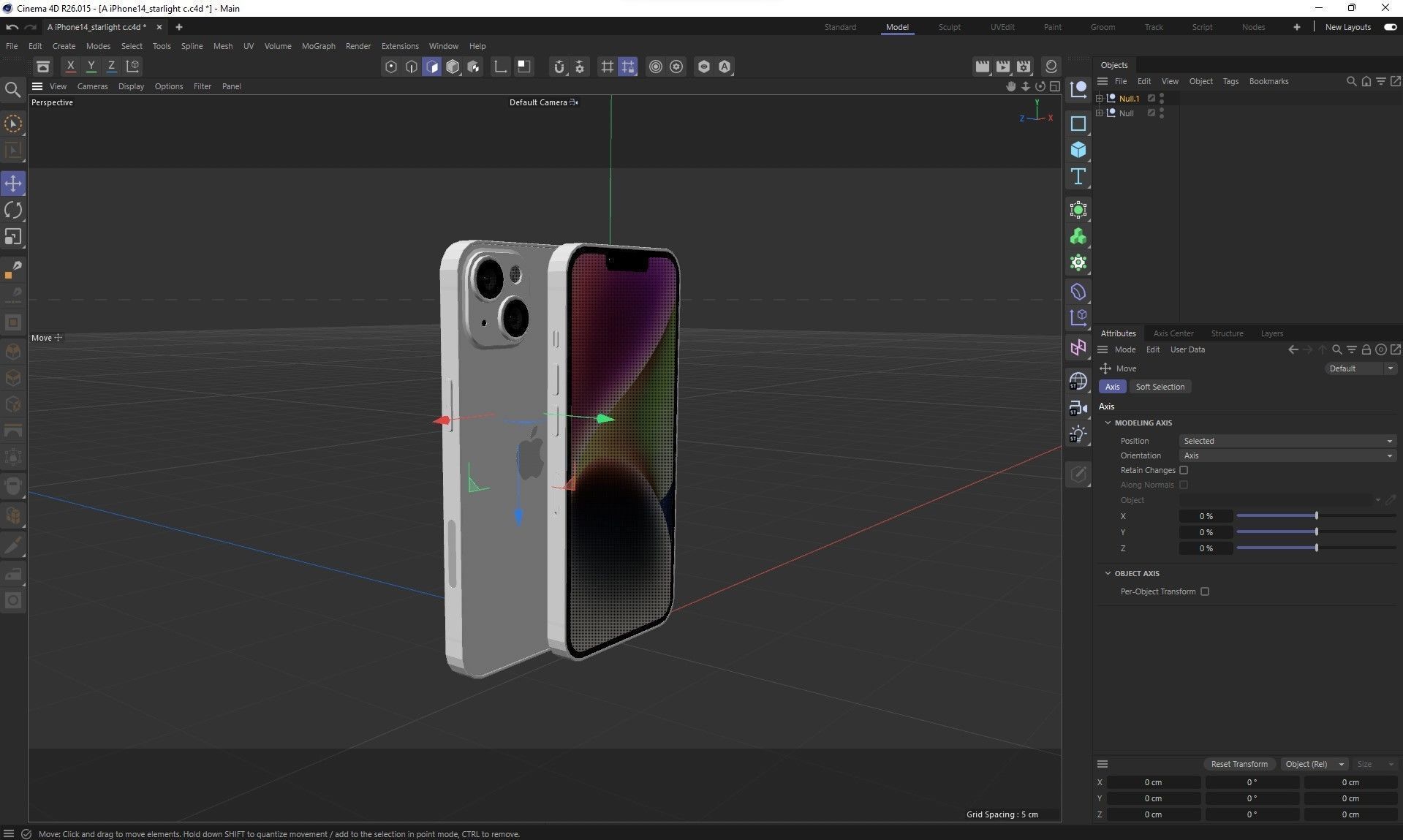Toggle the X axis lock icon
The image size is (1403, 840).
(71, 67)
